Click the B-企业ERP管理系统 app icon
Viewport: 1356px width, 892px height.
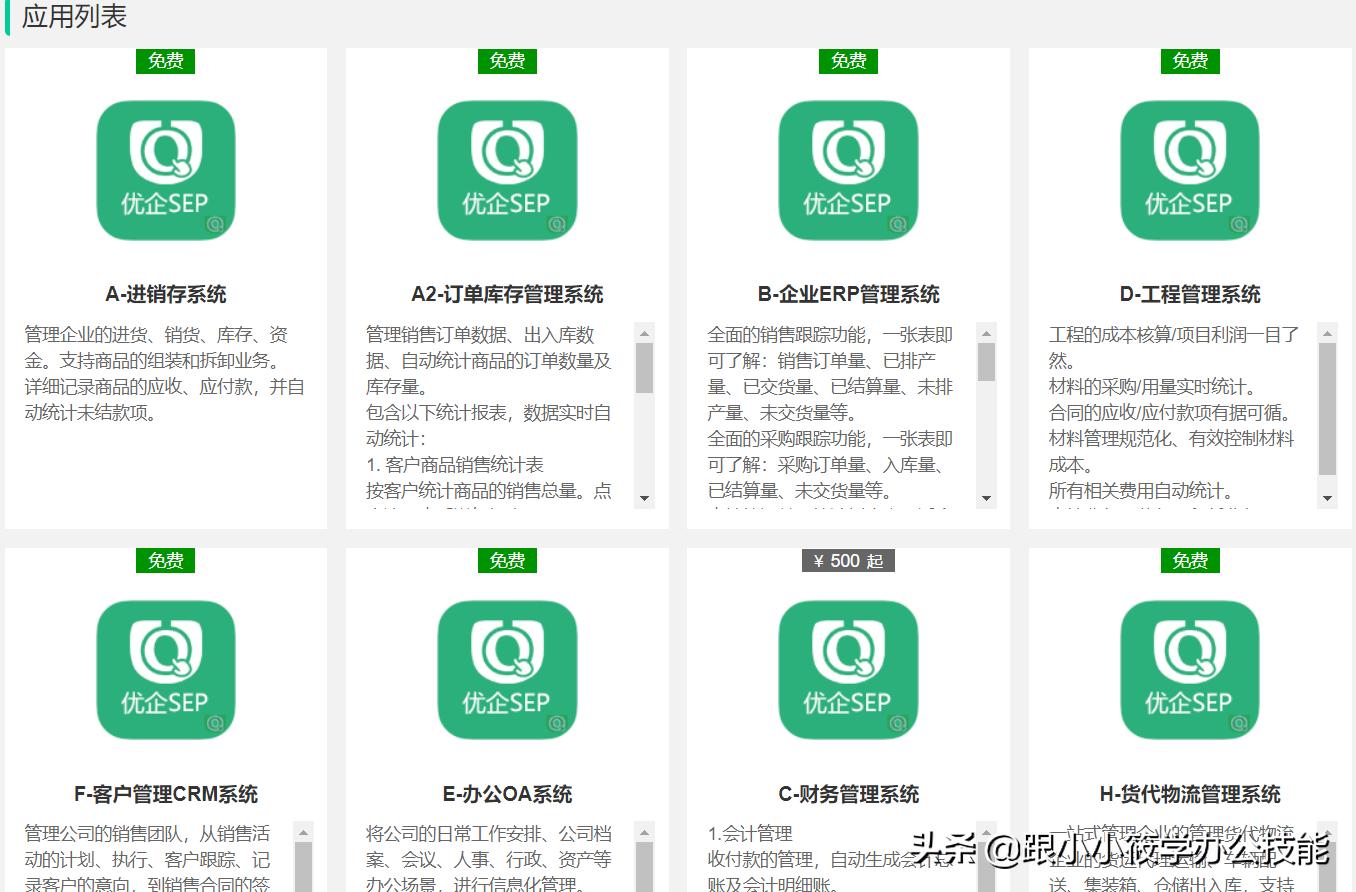(x=848, y=168)
